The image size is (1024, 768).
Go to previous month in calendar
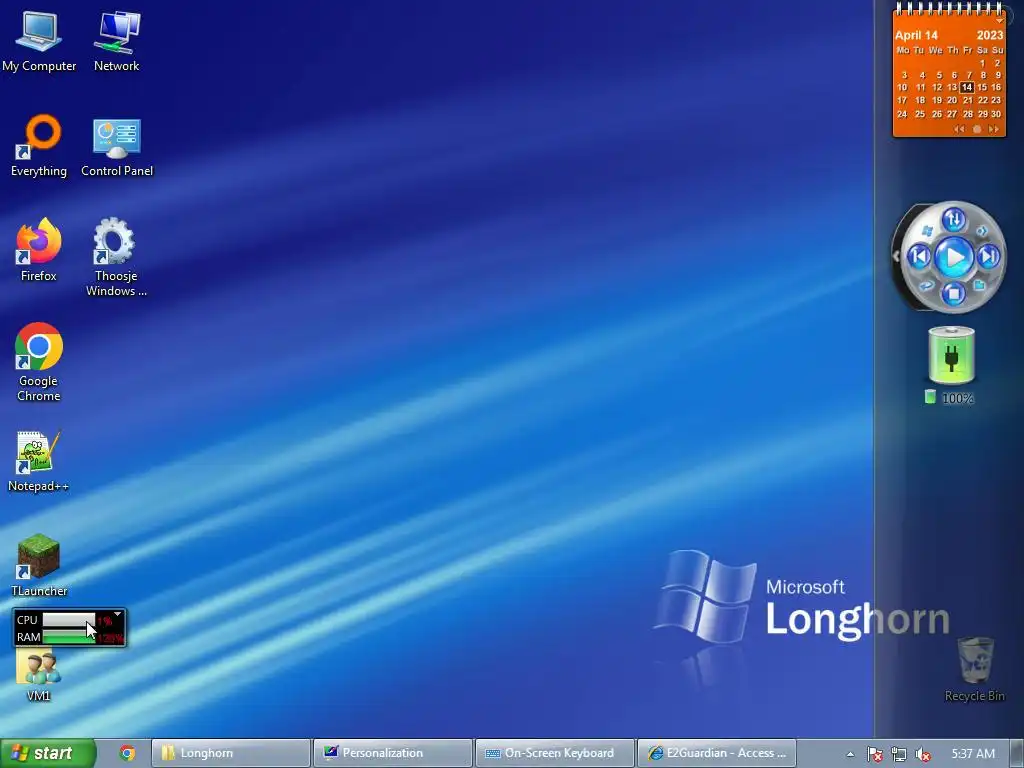click(959, 129)
